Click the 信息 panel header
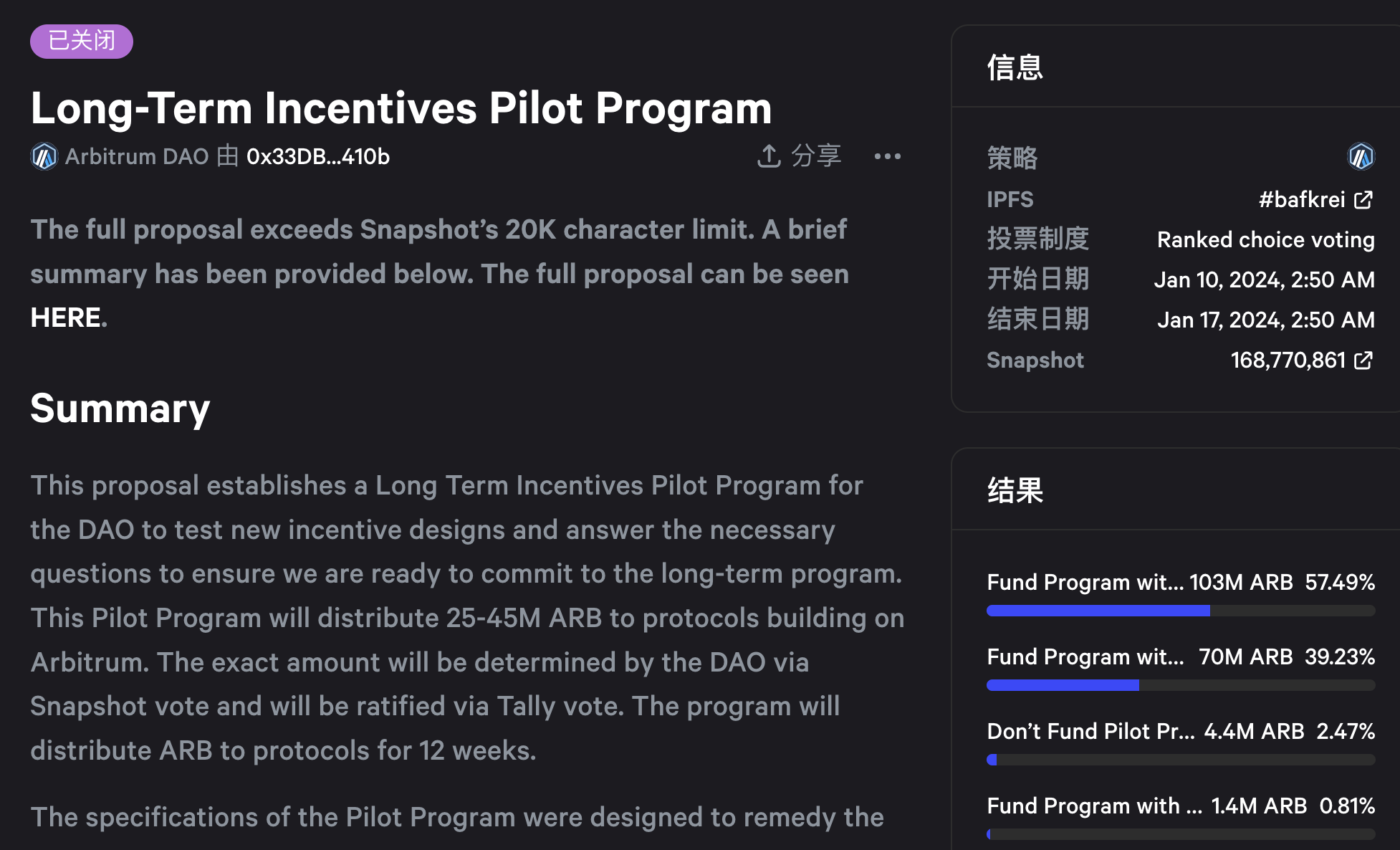The height and width of the screenshot is (850, 1400). pyautogui.click(x=1015, y=67)
